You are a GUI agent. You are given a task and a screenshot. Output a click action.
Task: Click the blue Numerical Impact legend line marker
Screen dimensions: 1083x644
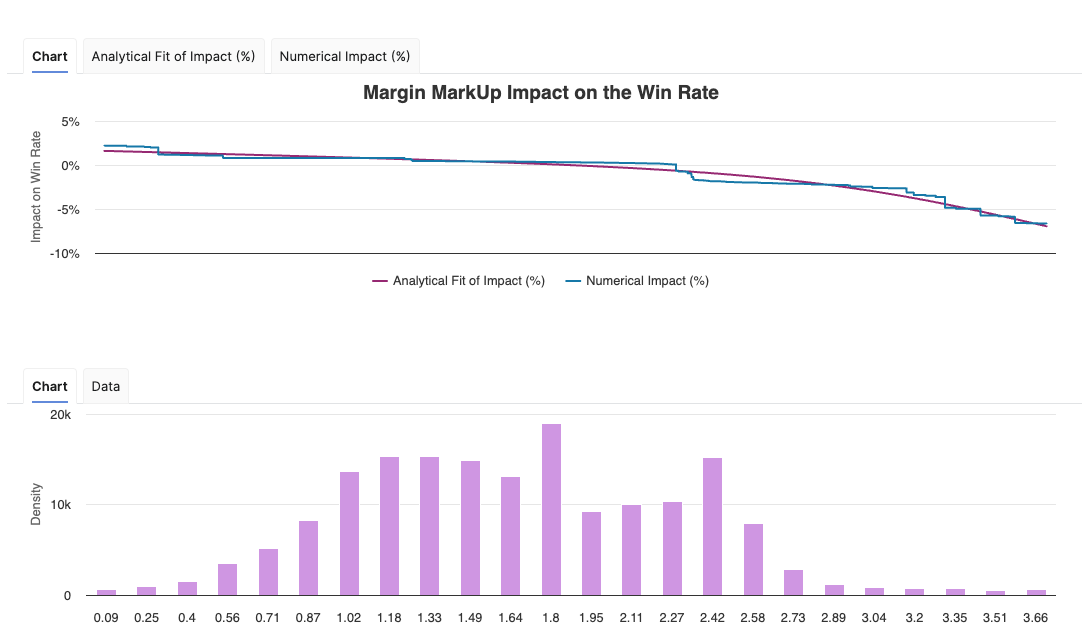[573, 281]
